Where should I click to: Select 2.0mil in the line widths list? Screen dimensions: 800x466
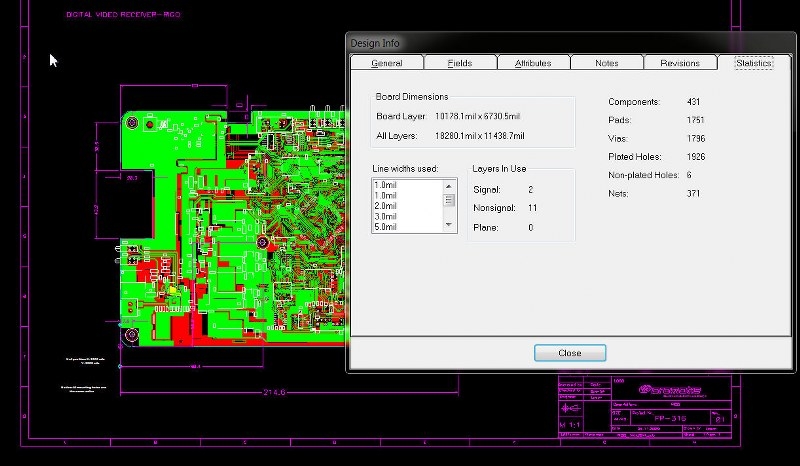click(386, 206)
